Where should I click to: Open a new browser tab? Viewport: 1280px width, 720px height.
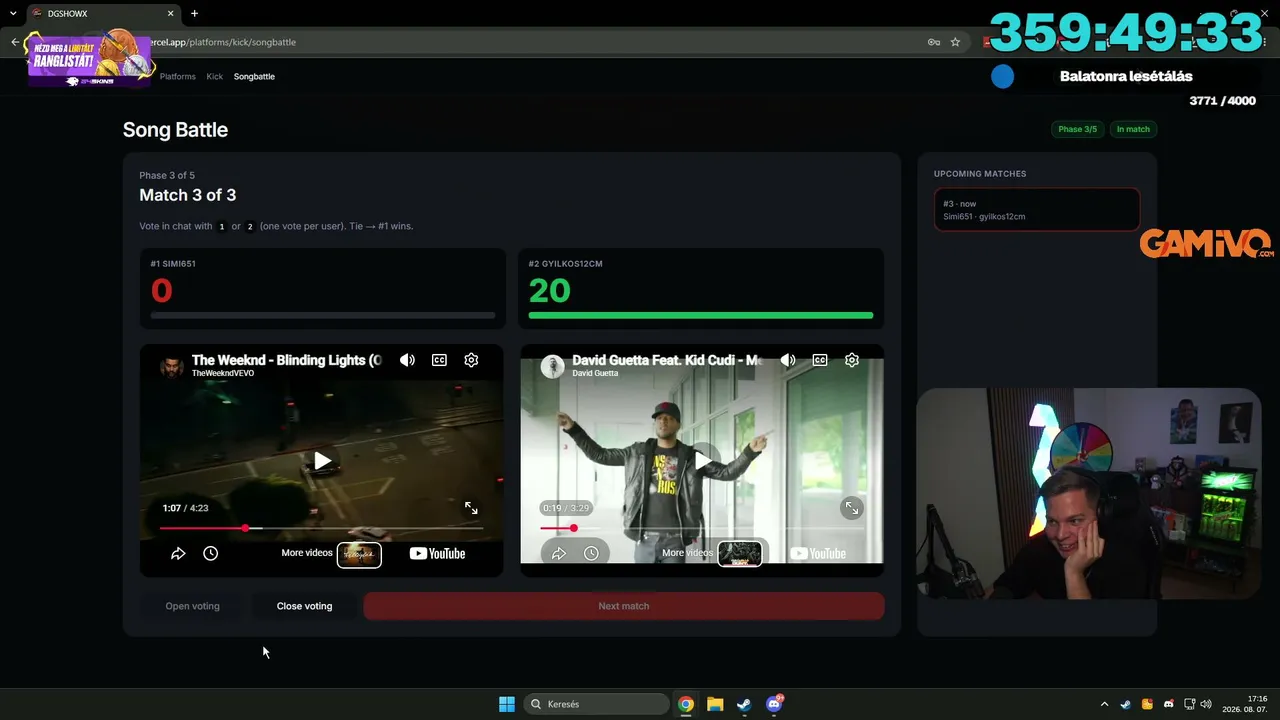coord(194,14)
